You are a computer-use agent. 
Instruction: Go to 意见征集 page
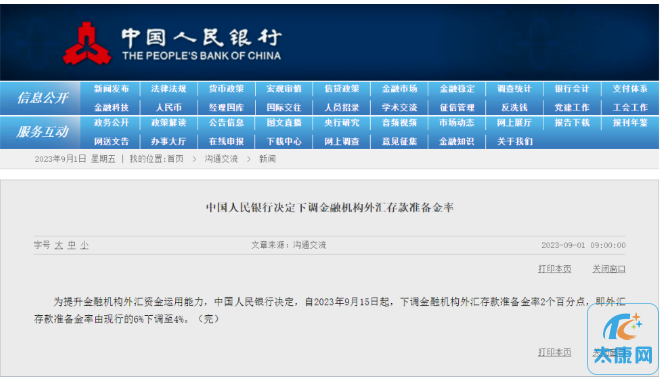[399, 141]
